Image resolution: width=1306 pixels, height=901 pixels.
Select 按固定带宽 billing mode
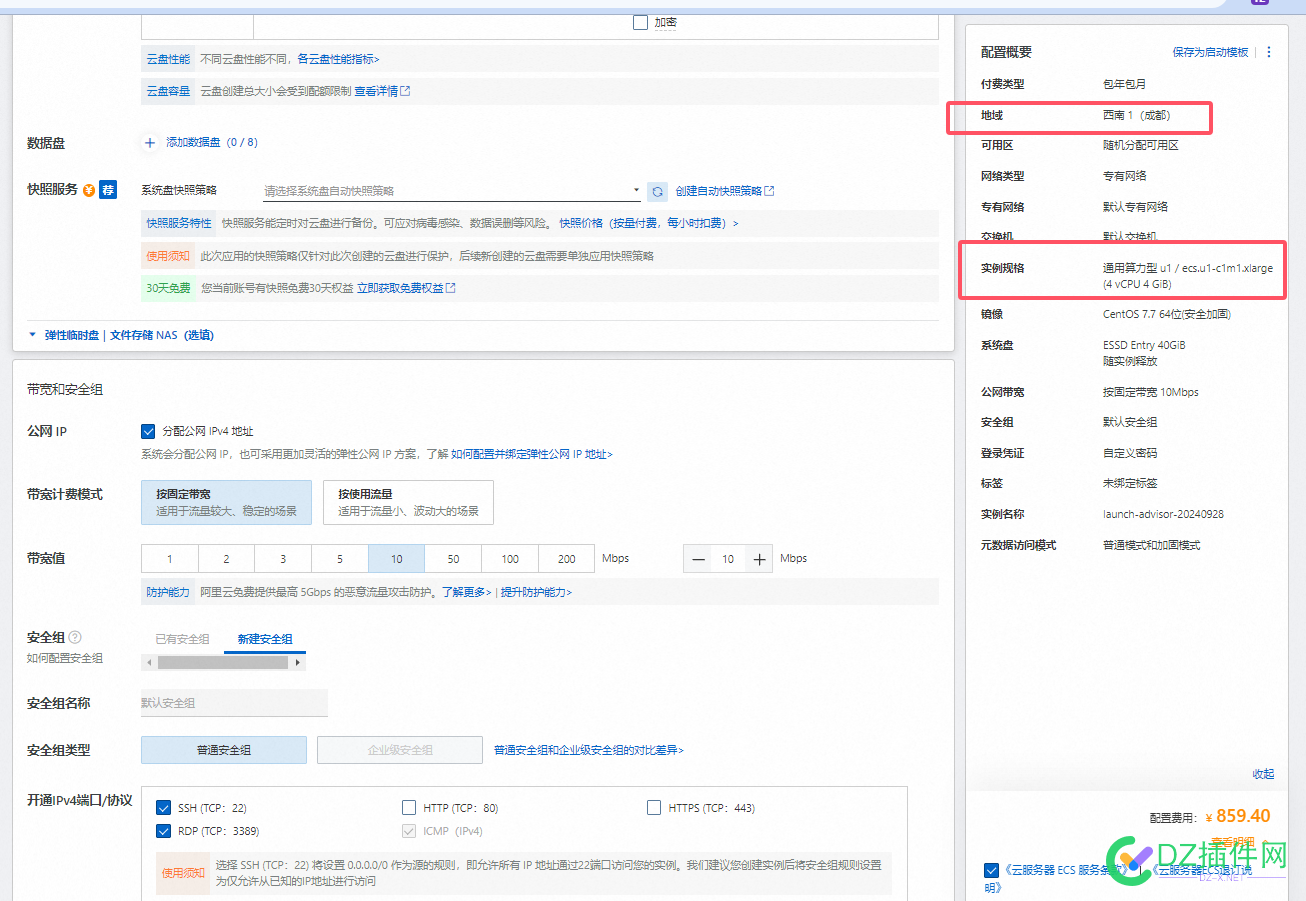coord(226,502)
